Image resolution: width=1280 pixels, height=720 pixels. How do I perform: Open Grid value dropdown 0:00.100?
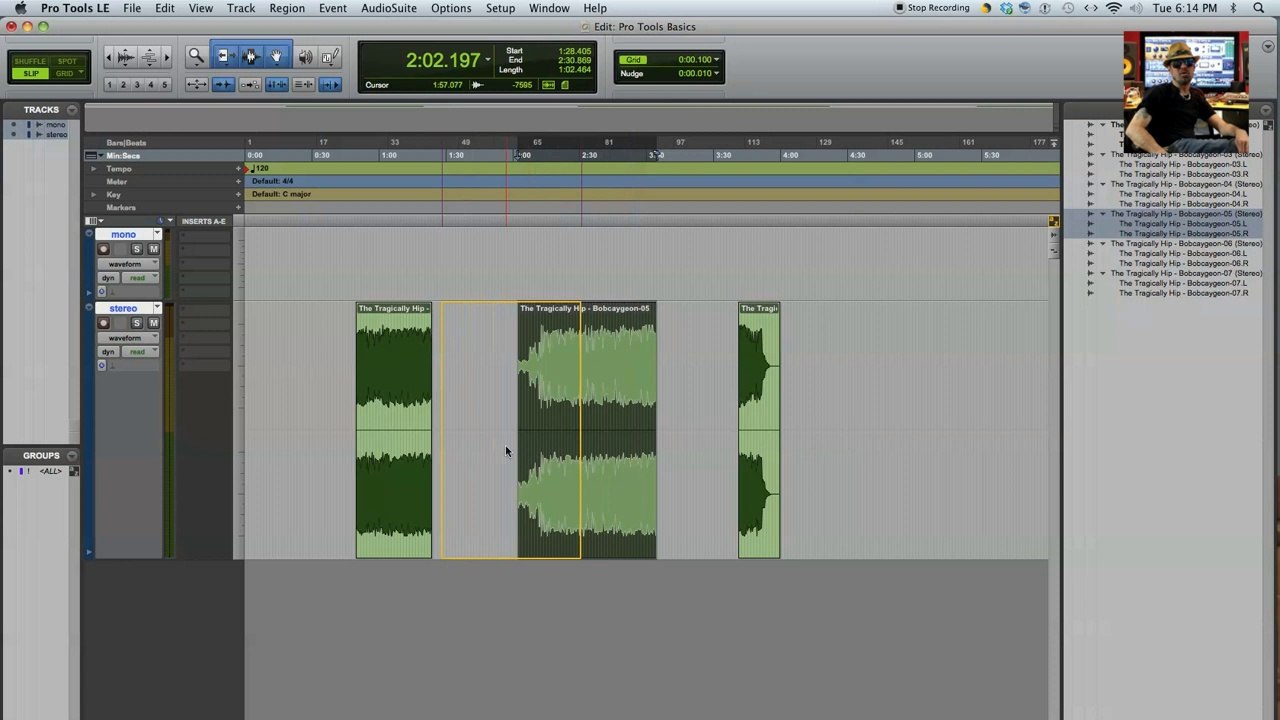point(716,60)
